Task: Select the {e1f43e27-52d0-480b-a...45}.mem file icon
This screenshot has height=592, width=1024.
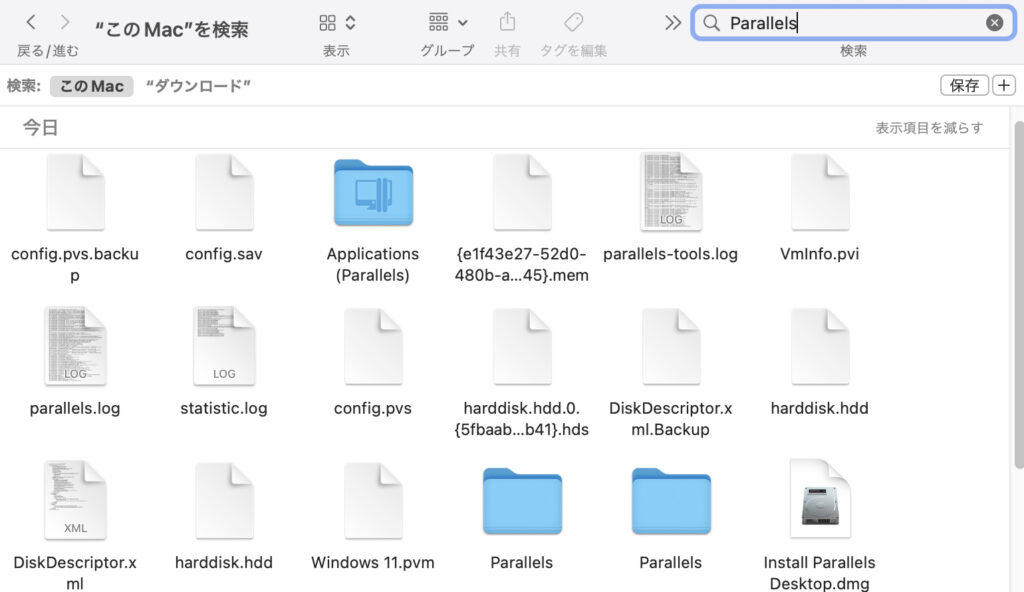Action: pos(522,193)
